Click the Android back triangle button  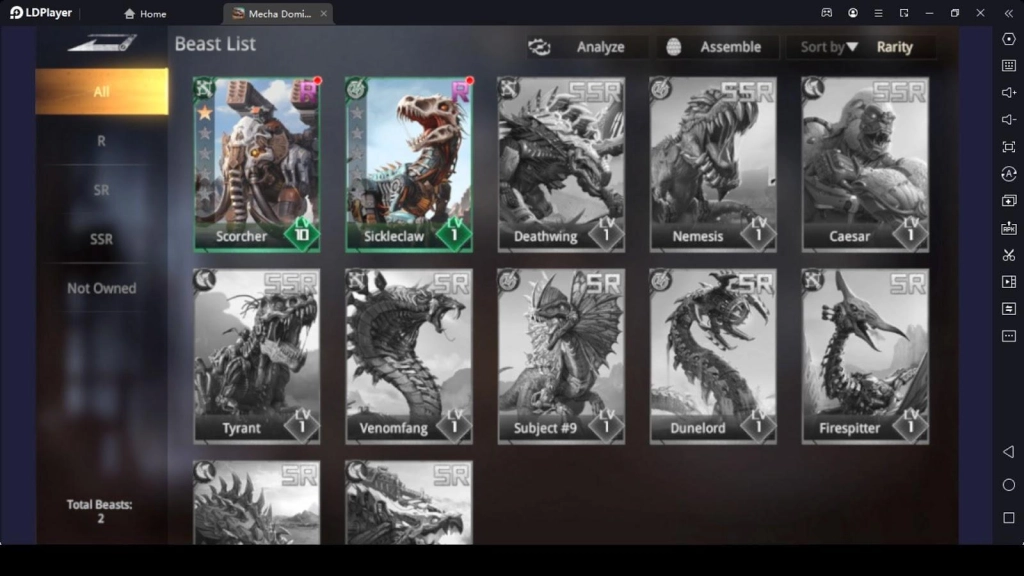1009,452
